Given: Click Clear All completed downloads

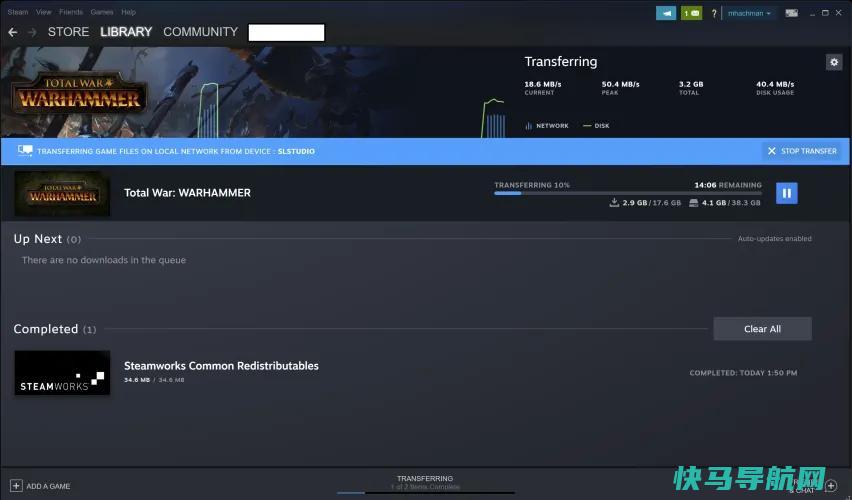Looking at the screenshot, I should (762, 329).
